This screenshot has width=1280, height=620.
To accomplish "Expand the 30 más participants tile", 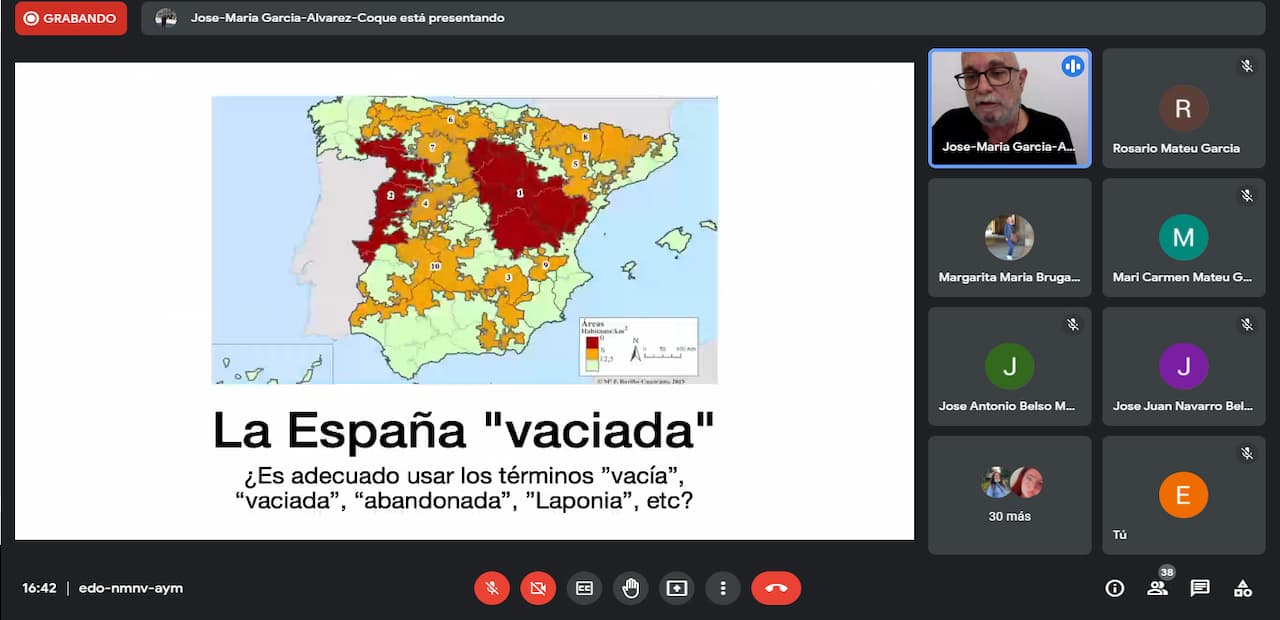I will 1009,495.
